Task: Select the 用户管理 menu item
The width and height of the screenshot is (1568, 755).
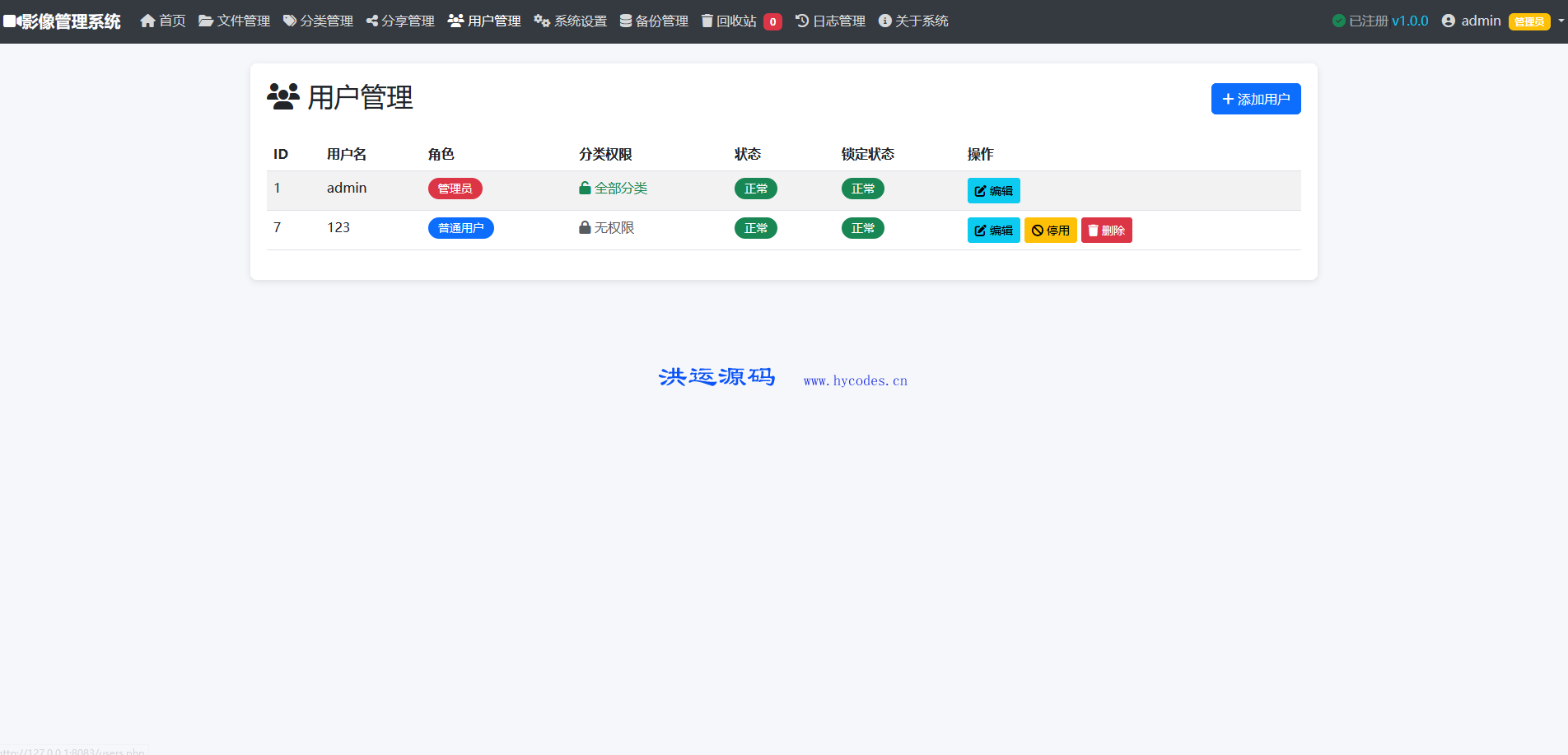Action: (484, 21)
